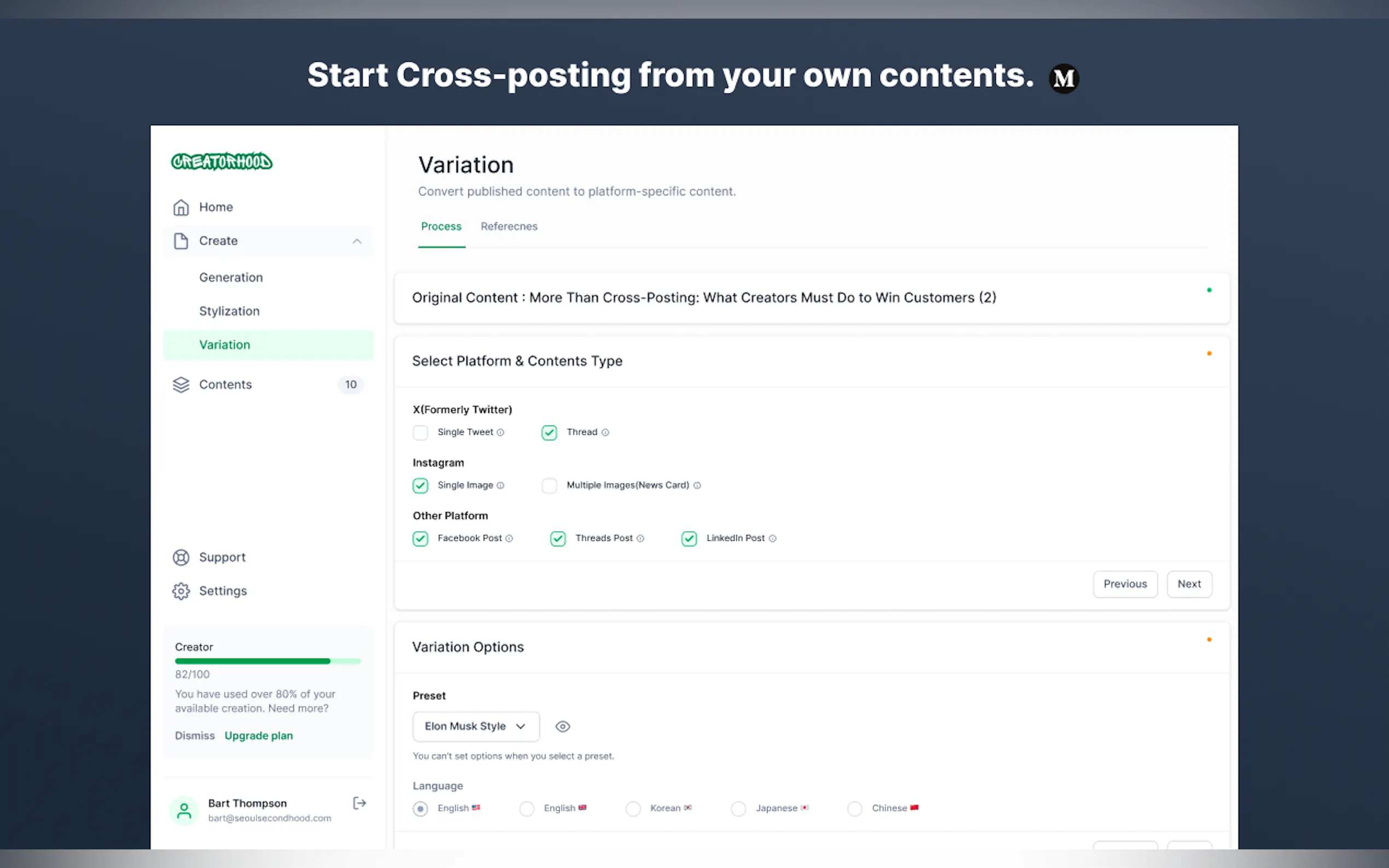Check Multiple Images(News Card) option

click(549, 486)
